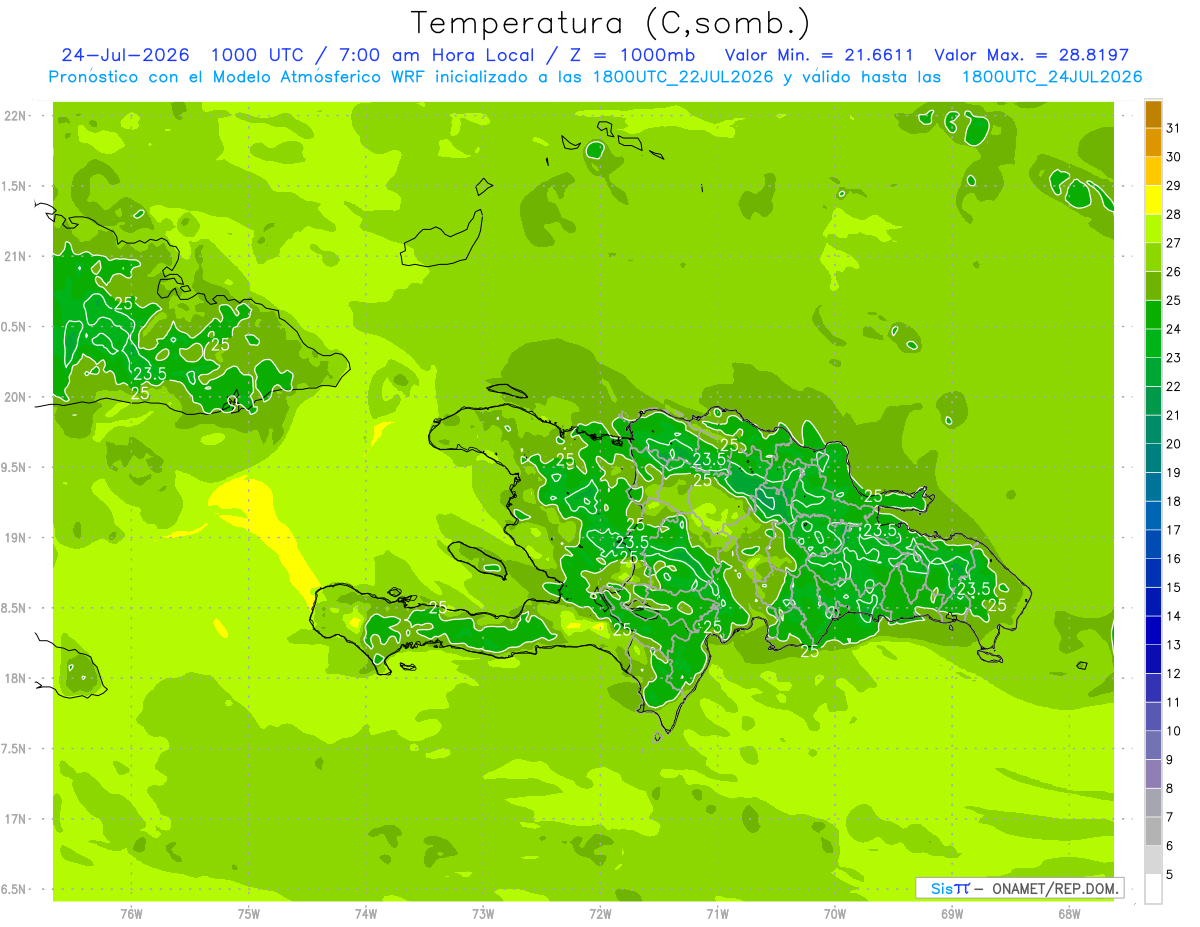Click the '68W' longitude label
Viewport: 1200px width, 927px height.
pyautogui.click(x=1069, y=914)
